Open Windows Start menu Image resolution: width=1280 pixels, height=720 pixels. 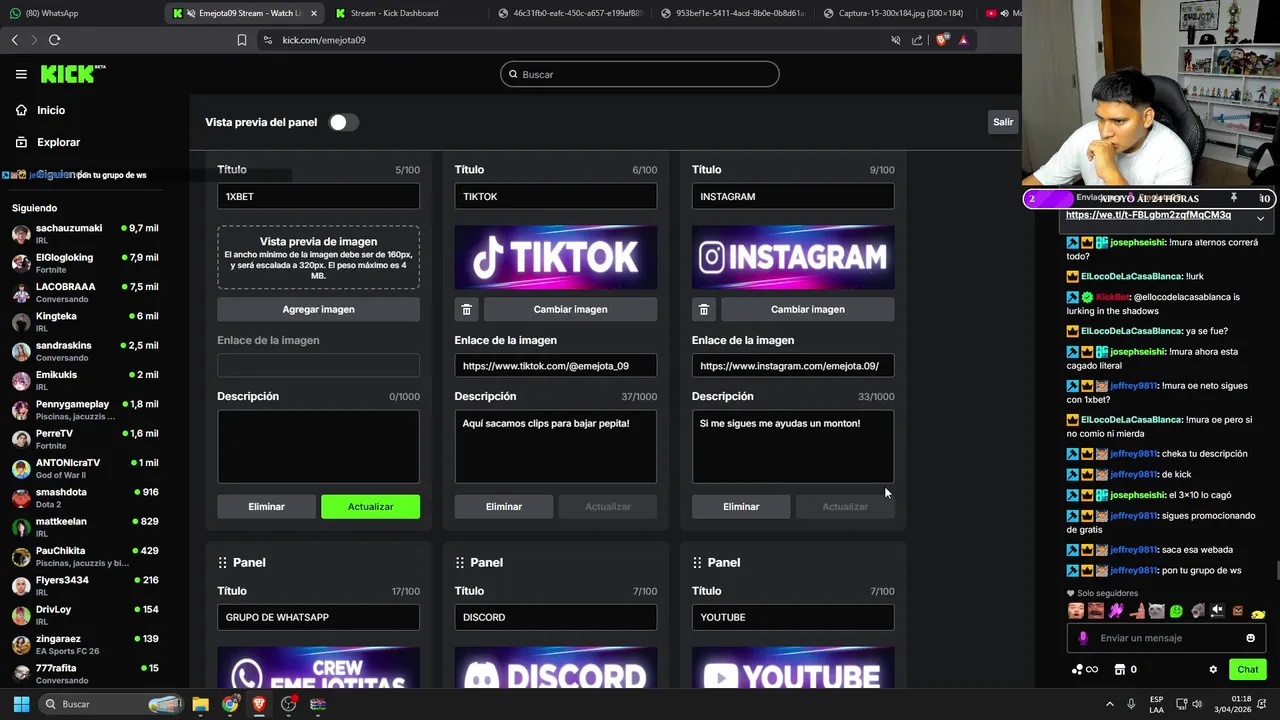tap(21, 704)
